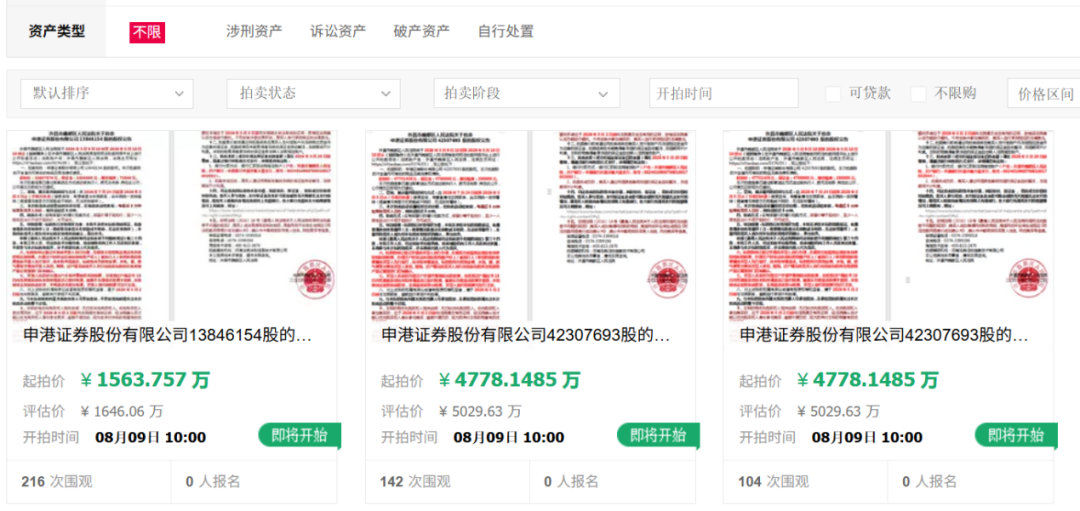This screenshot has width=1080, height=511.
Task: Open the 默认排序 sorting dropdown
Action: pos(107,93)
